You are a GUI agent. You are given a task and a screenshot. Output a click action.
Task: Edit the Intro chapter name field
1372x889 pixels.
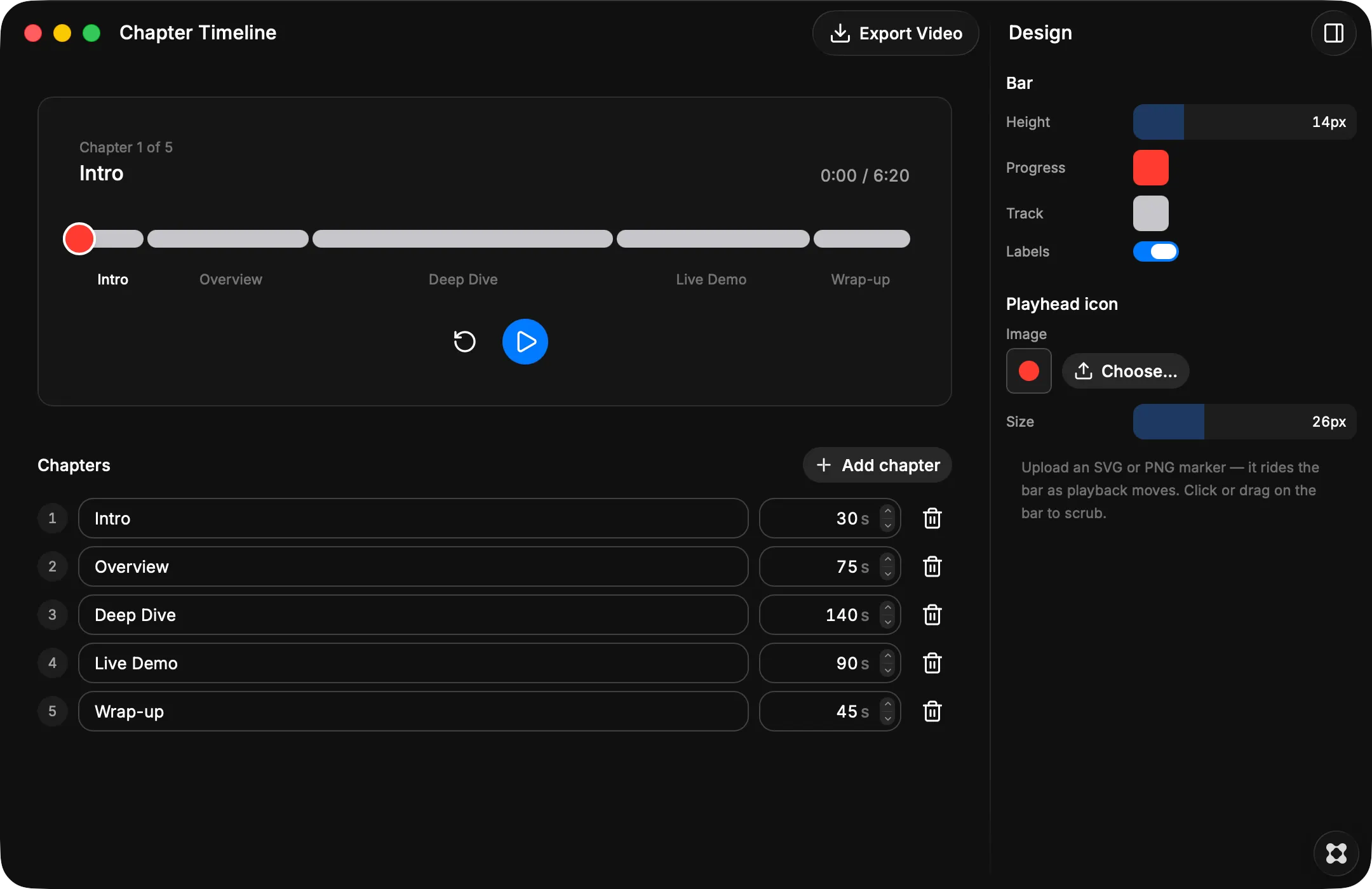(414, 518)
